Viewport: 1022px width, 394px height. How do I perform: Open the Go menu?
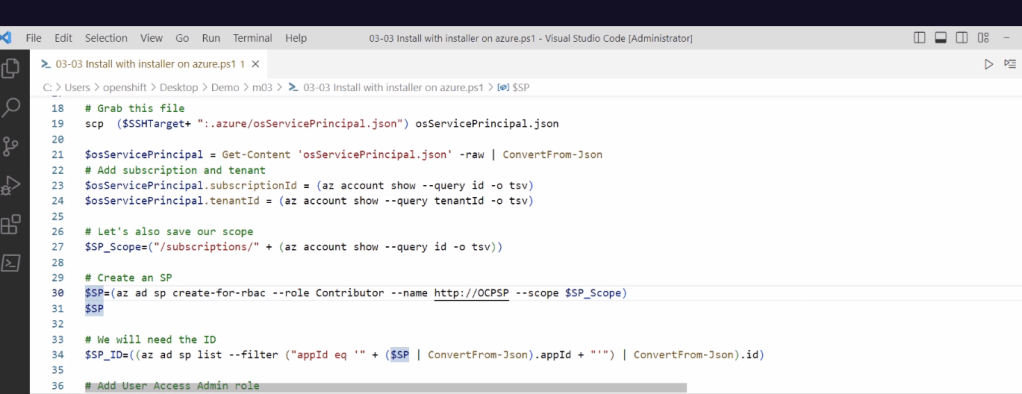(x=182, y=38)
